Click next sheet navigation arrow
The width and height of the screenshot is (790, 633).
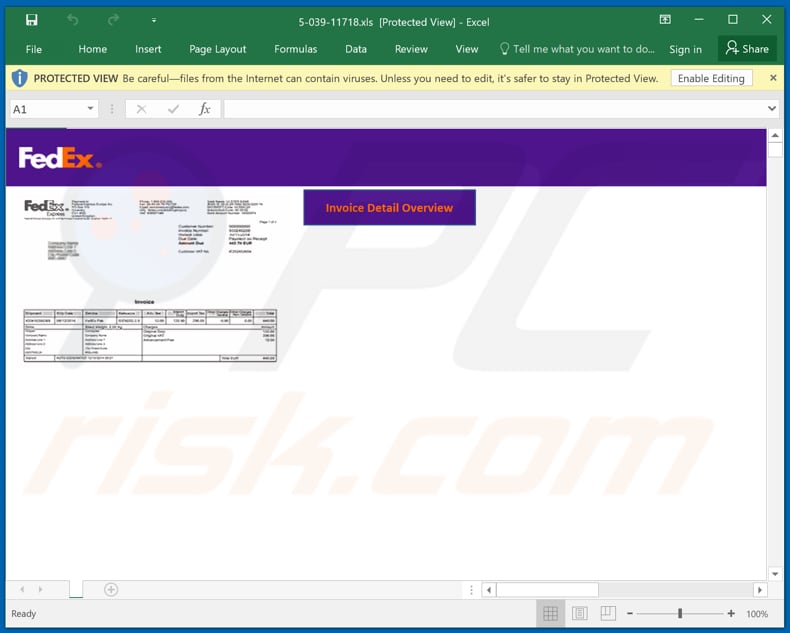point(40,589)
